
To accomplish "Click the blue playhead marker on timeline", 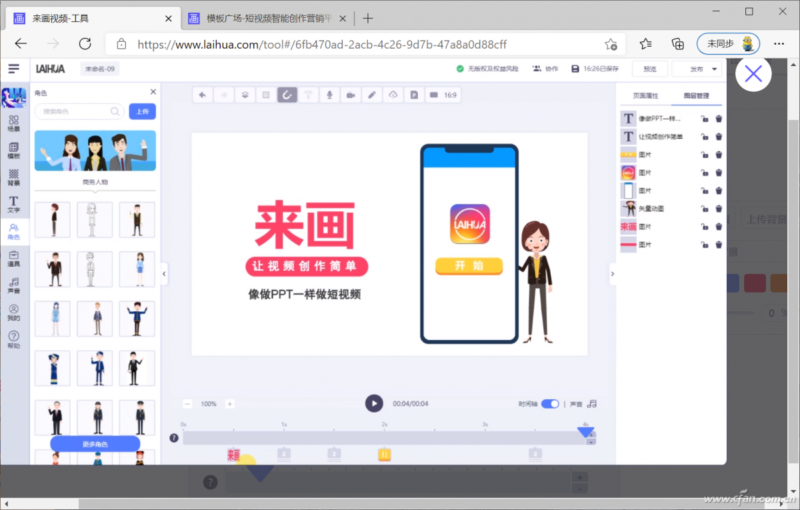I will click(x=585, y=431).
